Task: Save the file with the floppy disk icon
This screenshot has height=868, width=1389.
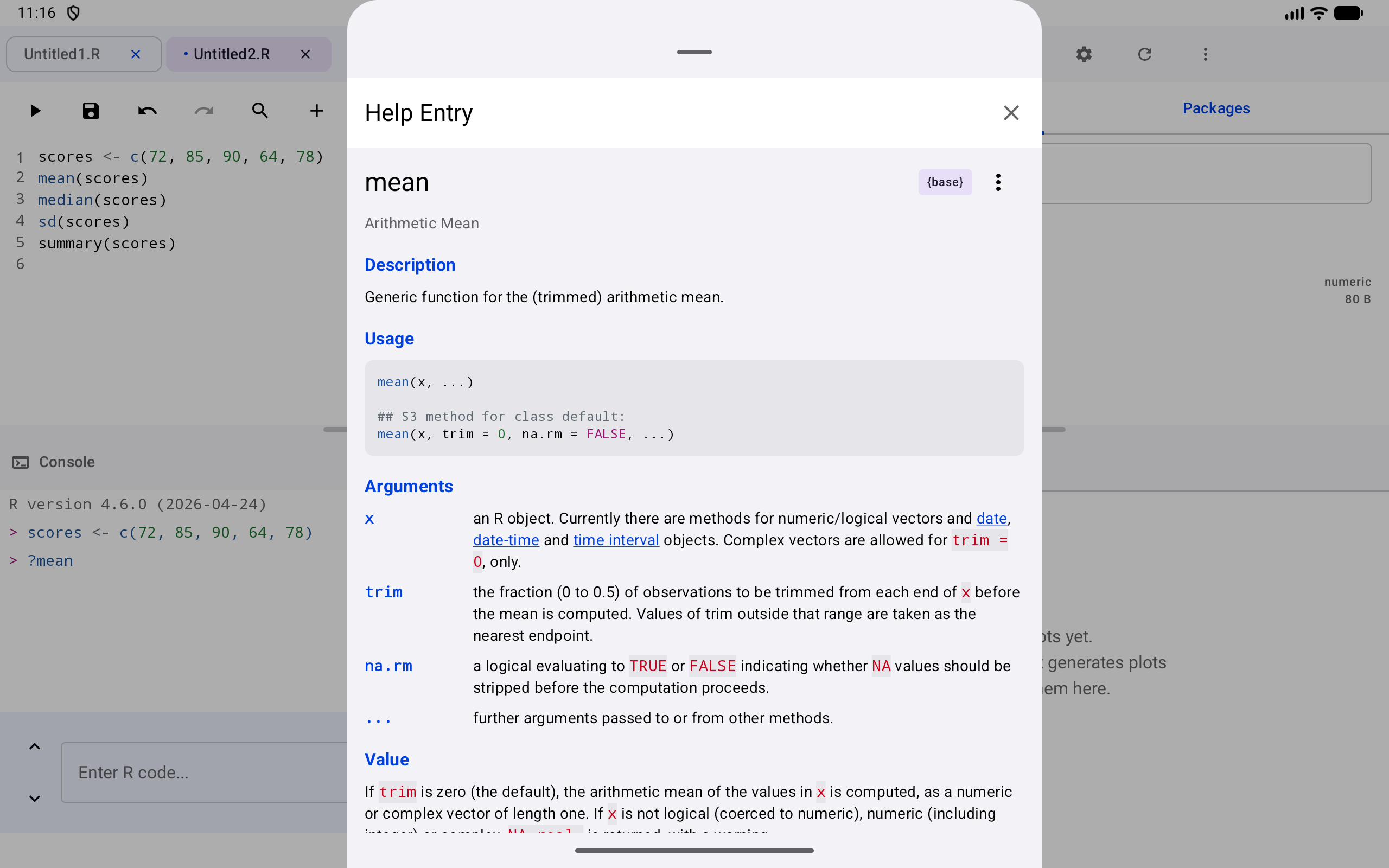Action: click(91, 110)
